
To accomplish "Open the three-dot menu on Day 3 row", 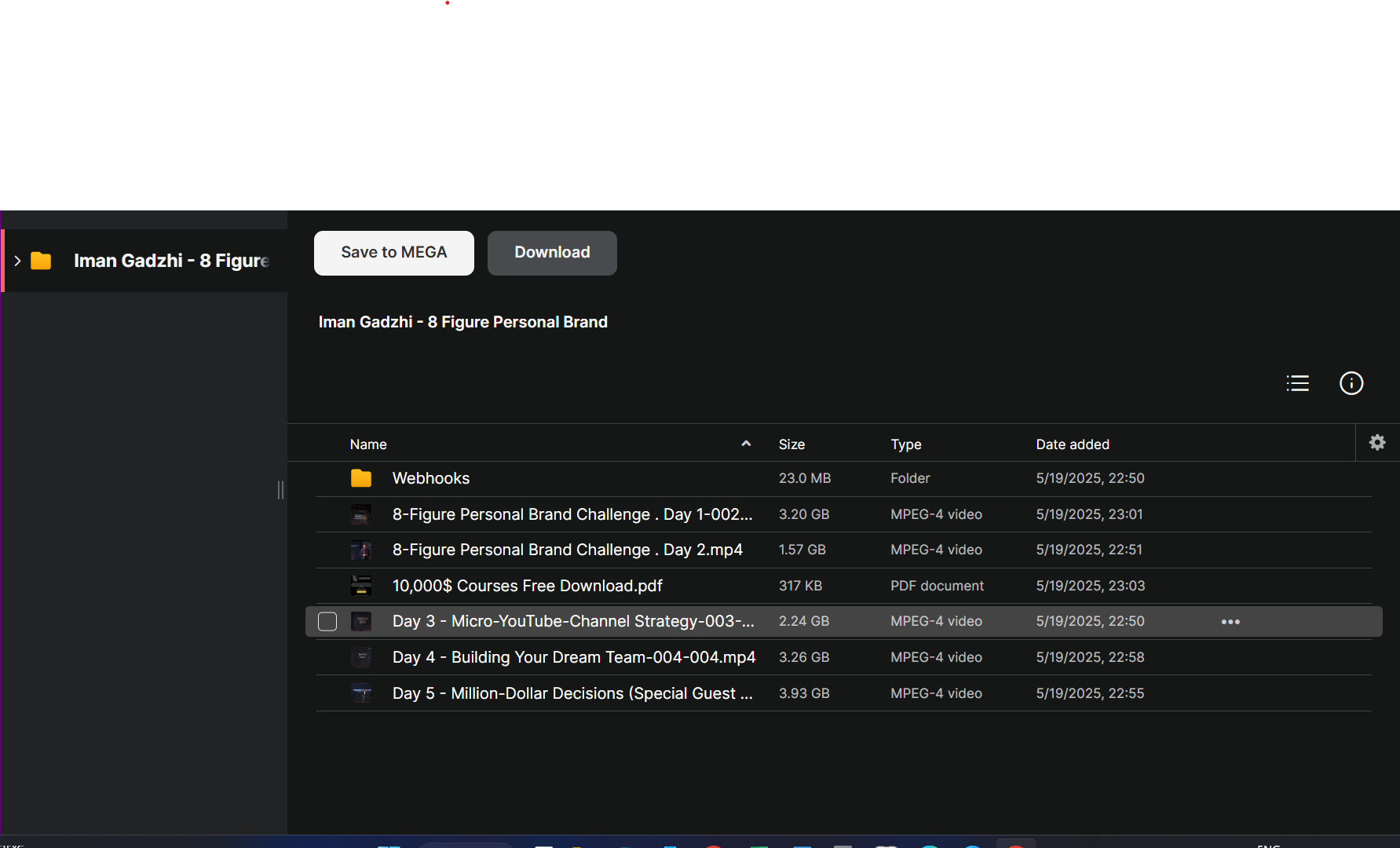I will pos(1230,622).
